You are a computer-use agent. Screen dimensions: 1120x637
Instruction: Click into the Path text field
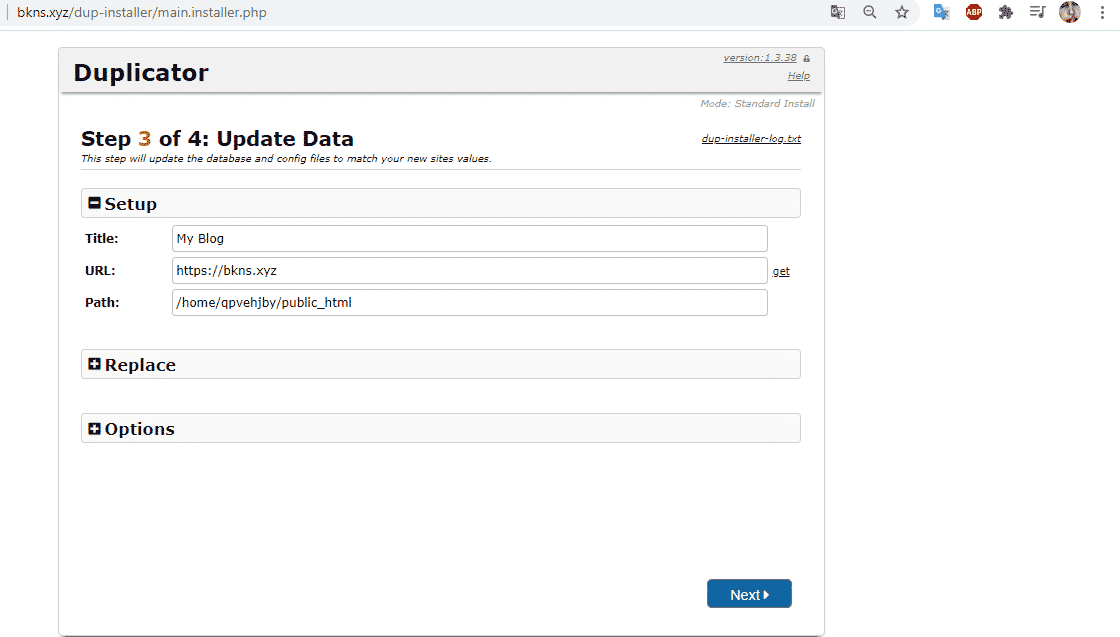tap(469, 302)
